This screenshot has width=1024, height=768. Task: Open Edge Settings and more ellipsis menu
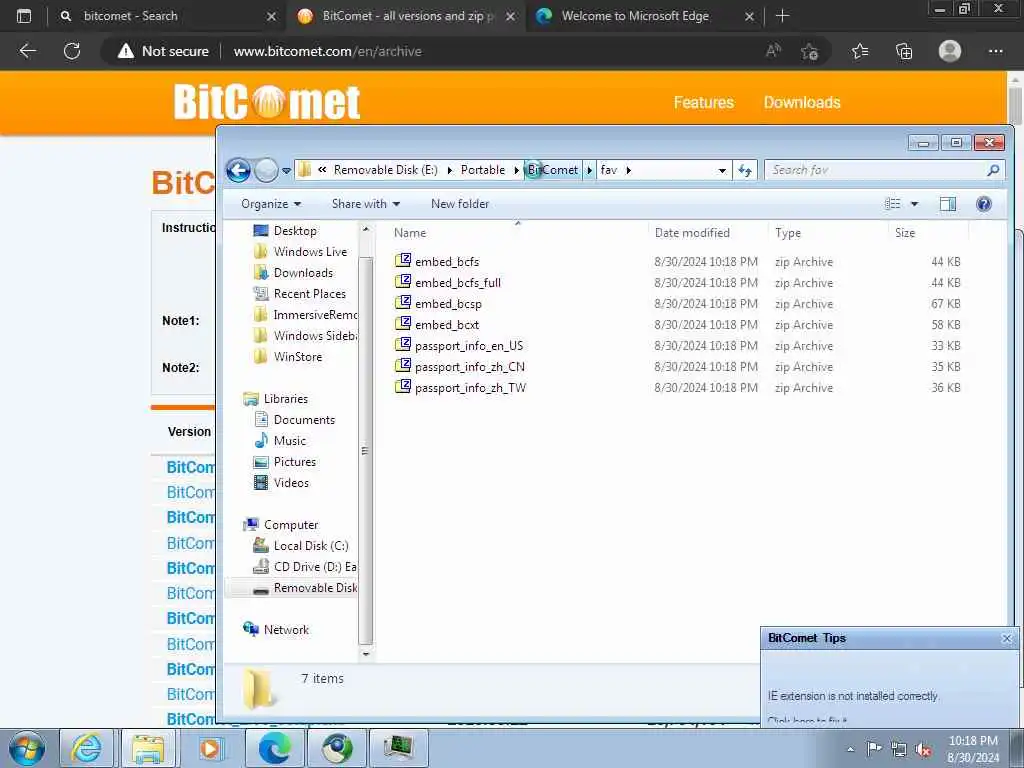[x=995, y=51]
